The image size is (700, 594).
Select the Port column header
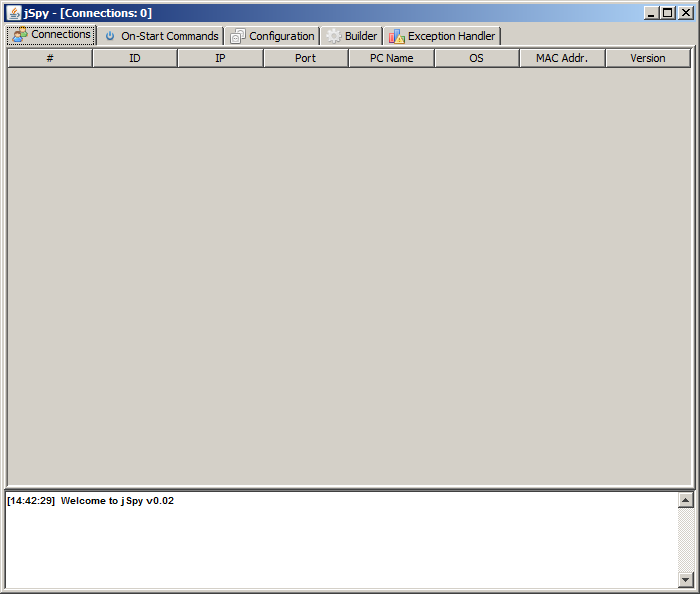click(x=306, y=58)
